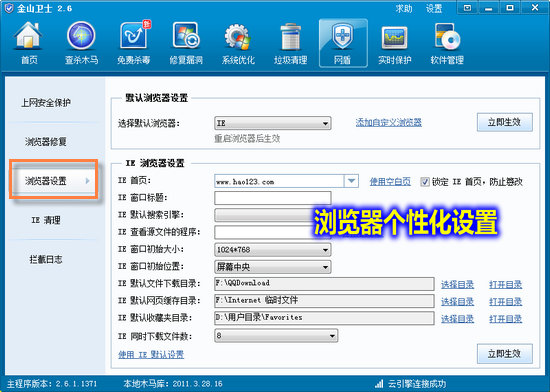The image size is (550, 392).
Task: Switch to 浏览器修复 sidebar tab
Action: tap(46, 142)
